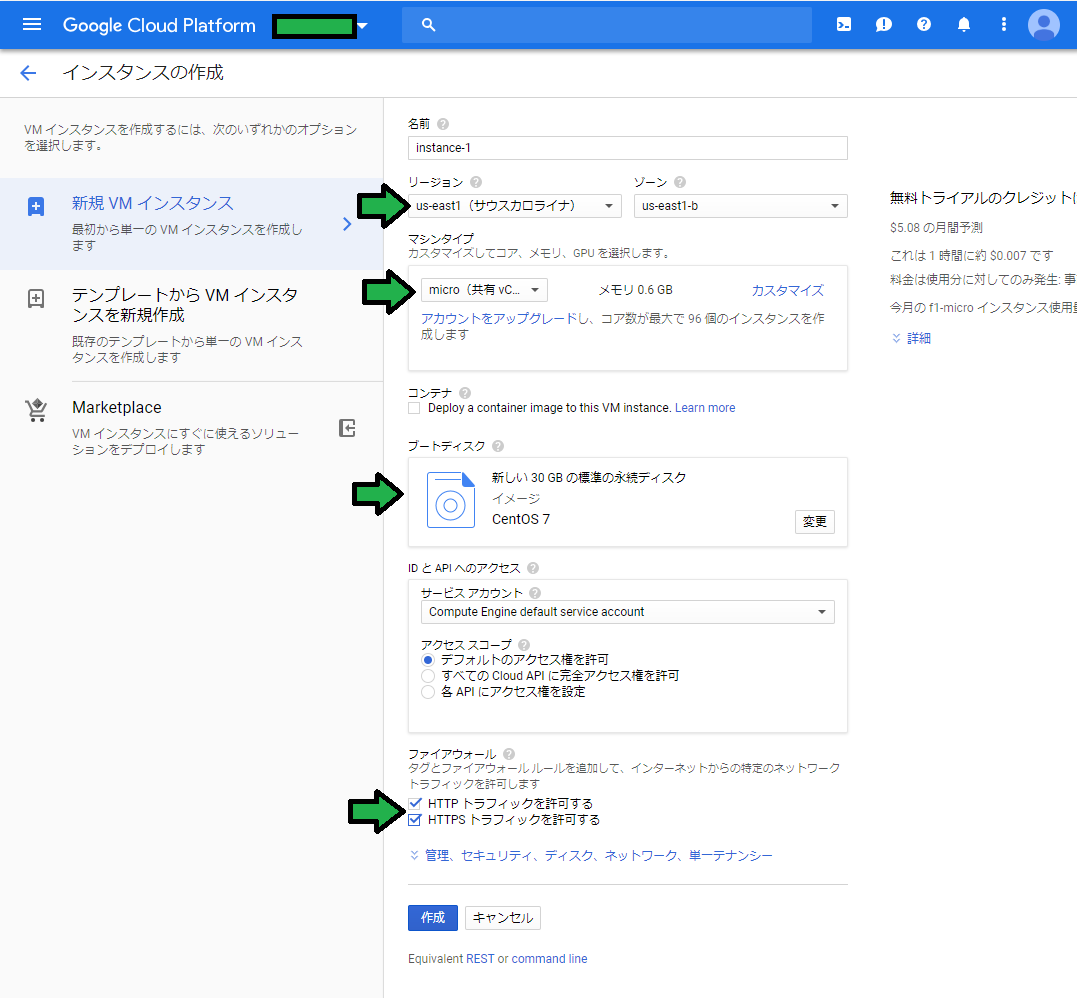The image size is (1077, 998).
Task: Click help icon next to リージョン
Action: point(476,182)
